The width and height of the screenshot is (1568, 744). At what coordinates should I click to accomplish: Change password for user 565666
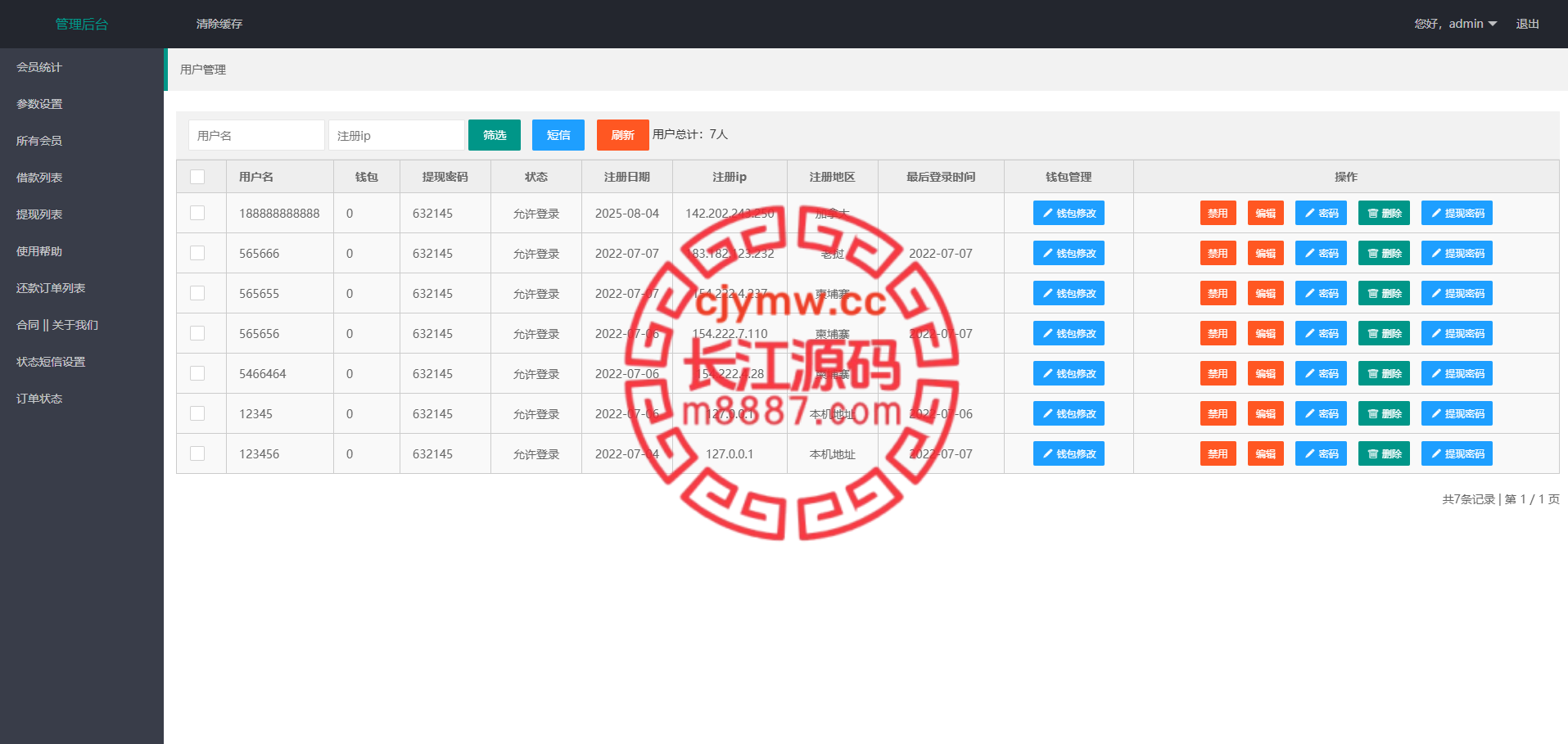click(1321, 253)
